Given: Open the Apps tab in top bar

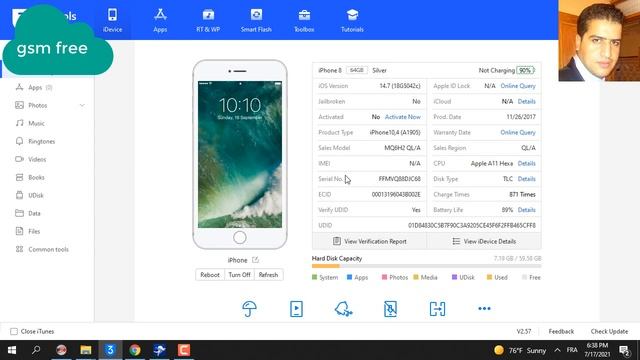Looking at the screenshot, I should point(160,20).
